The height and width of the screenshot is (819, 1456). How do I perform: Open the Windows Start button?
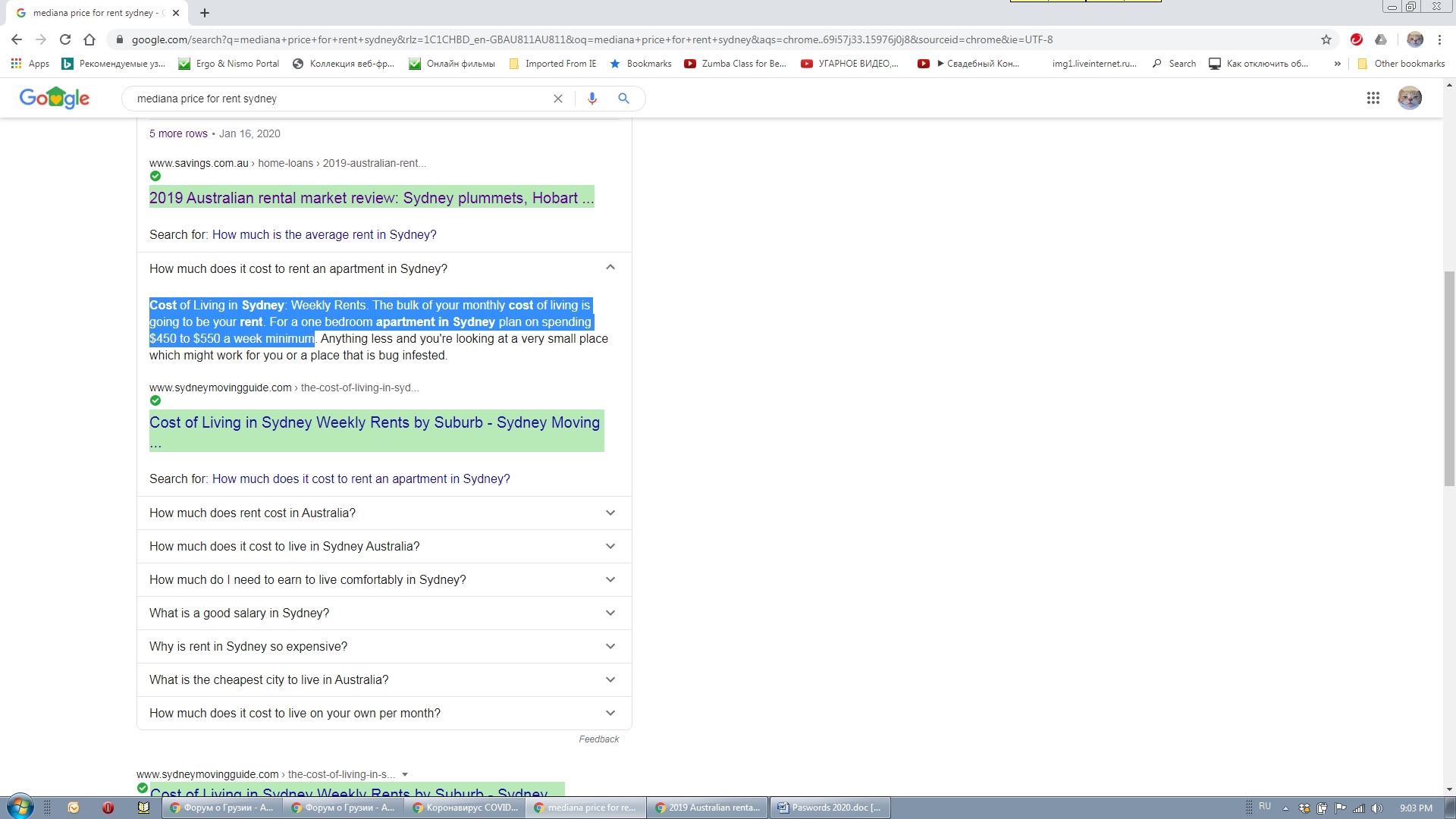point(20,807)
